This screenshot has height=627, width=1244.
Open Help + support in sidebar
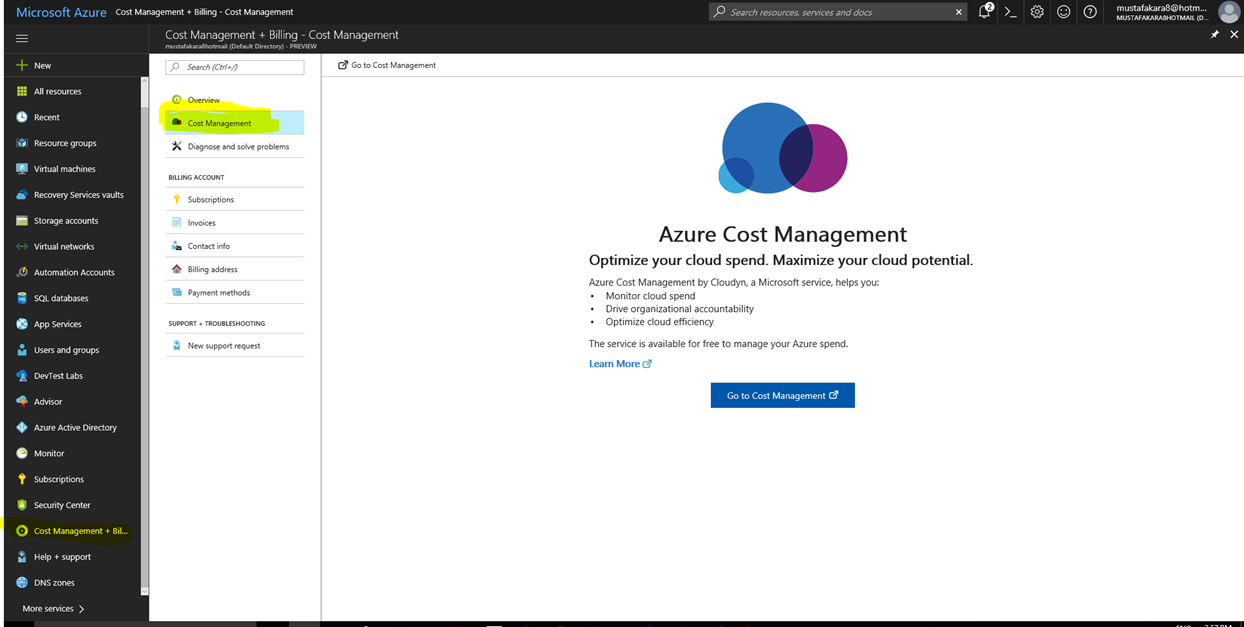coord(72,557)
